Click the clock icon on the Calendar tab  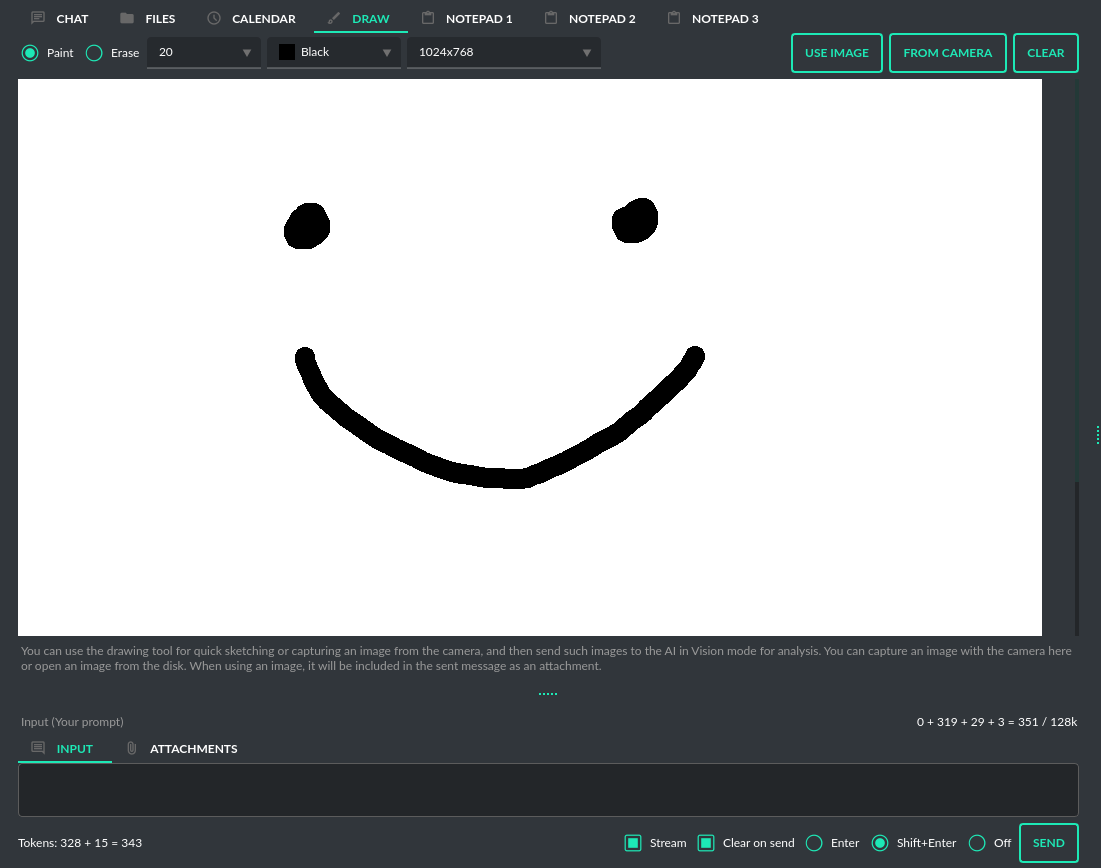[x=214, y=18]
